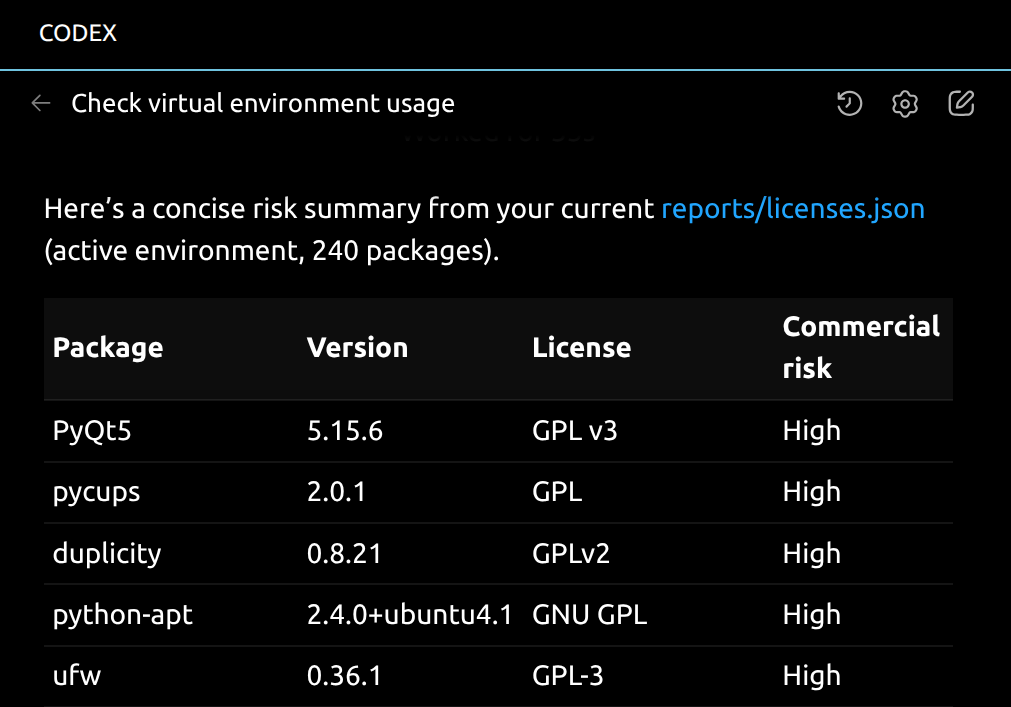1011x707 pixels.
Task: Open the reports/licenses.json link
Action: click(793, 209)
